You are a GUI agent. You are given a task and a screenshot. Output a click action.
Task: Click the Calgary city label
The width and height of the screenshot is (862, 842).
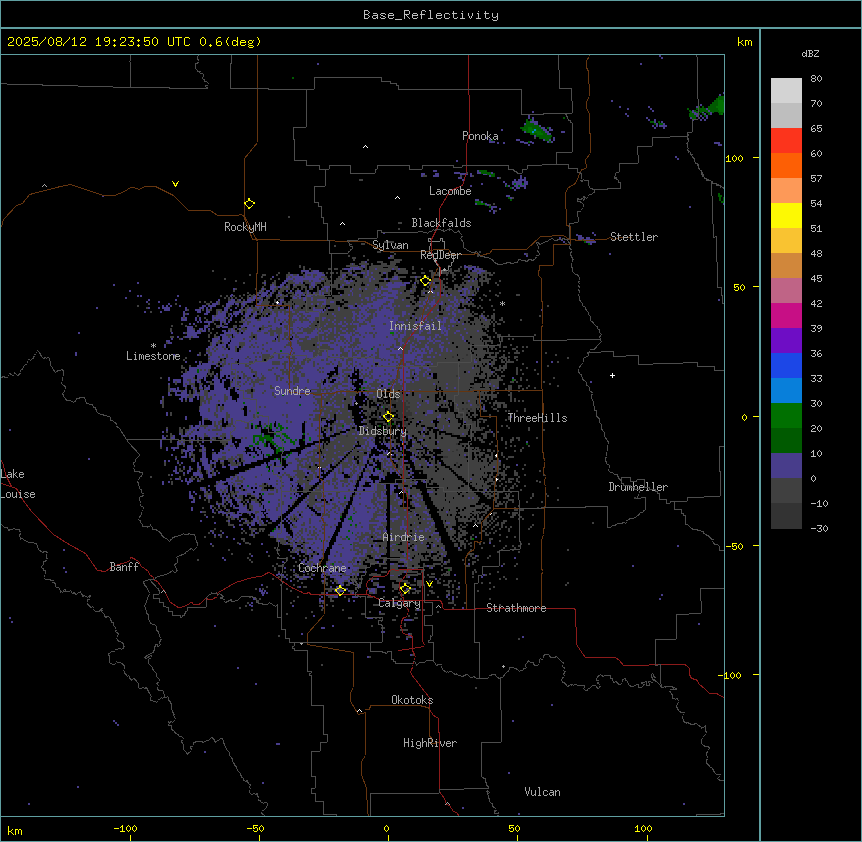coord(399,603)
